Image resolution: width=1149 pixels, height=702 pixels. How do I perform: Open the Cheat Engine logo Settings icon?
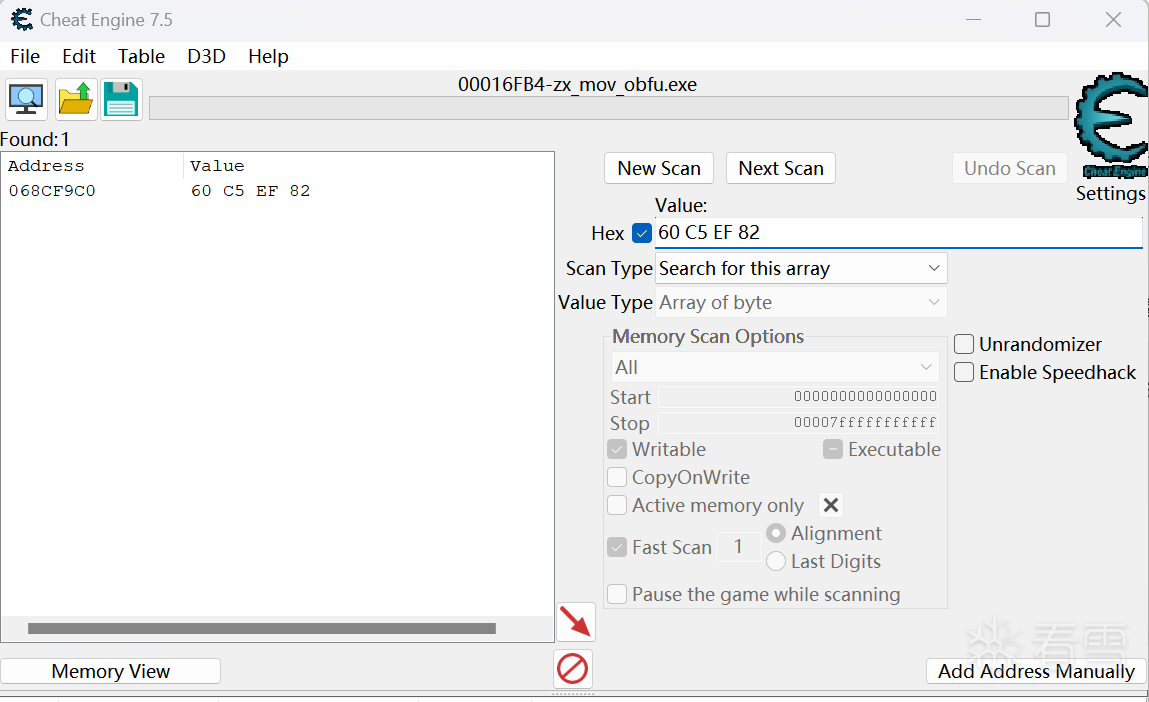[1111, 125]
